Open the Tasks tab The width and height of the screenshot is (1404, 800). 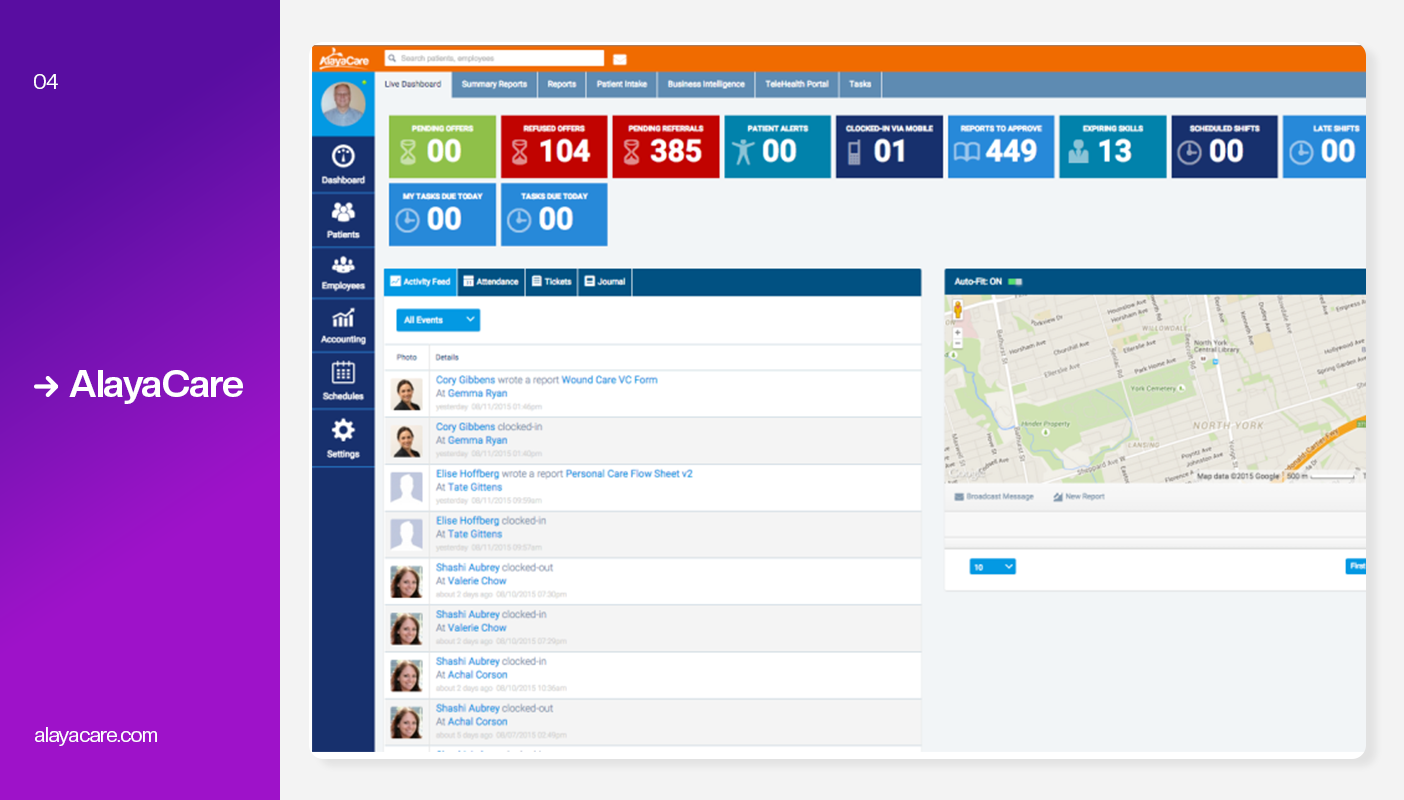tap(860, 84)
